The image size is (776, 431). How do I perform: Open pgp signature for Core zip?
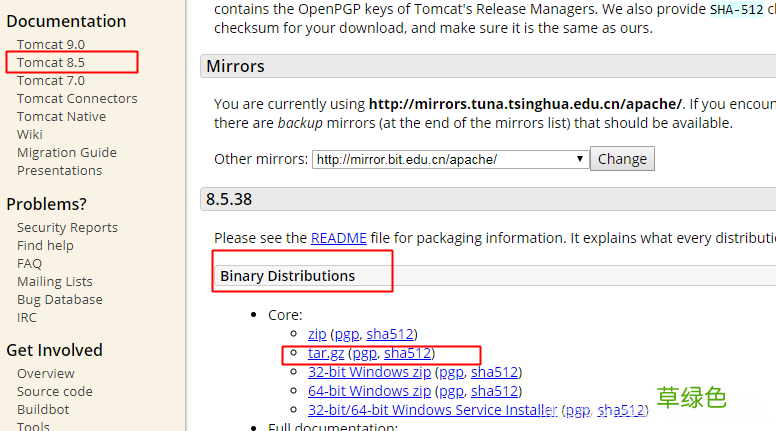click(x=347, y=334)
